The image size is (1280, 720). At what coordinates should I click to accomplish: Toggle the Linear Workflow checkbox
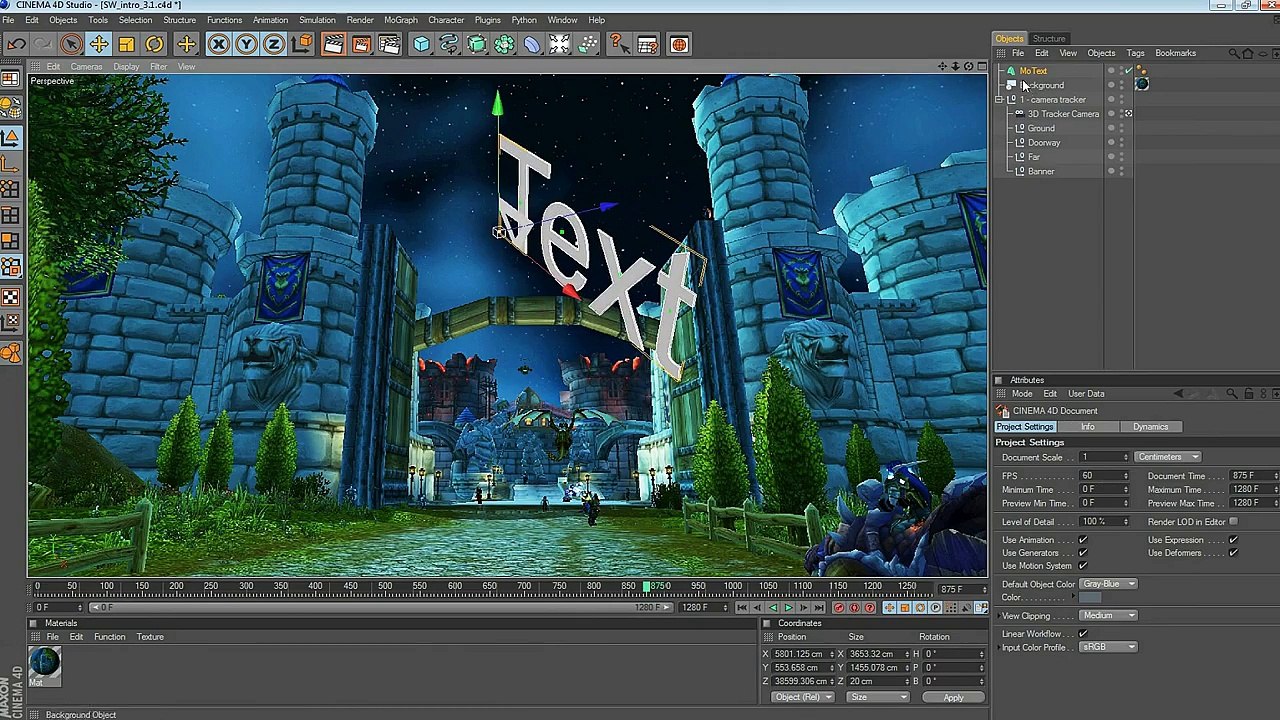click(x=1083, y=634)
